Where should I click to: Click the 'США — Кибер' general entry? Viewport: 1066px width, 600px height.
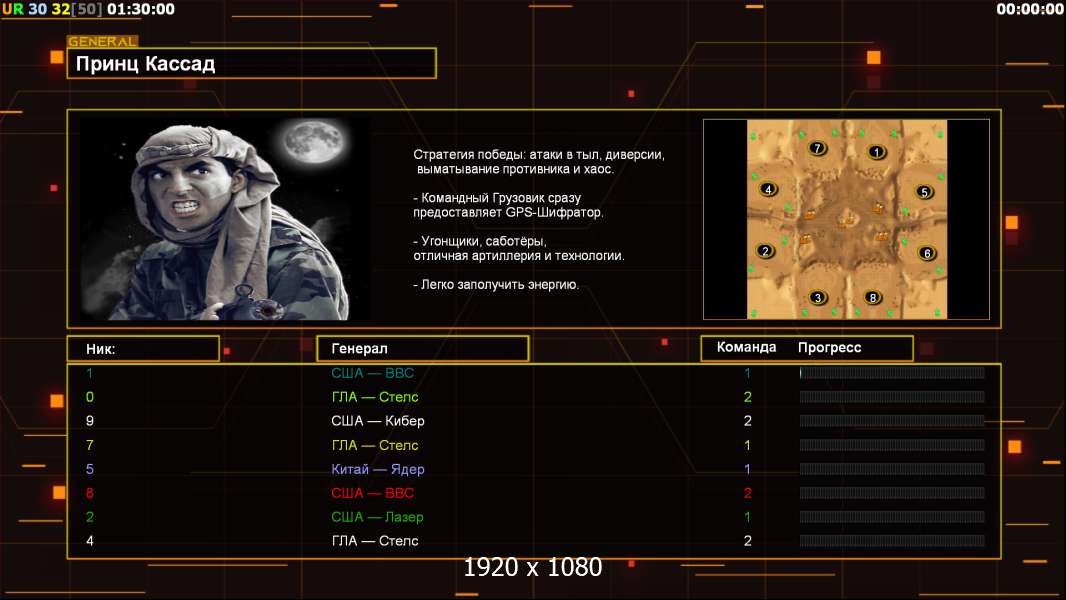tap(378, 421)
